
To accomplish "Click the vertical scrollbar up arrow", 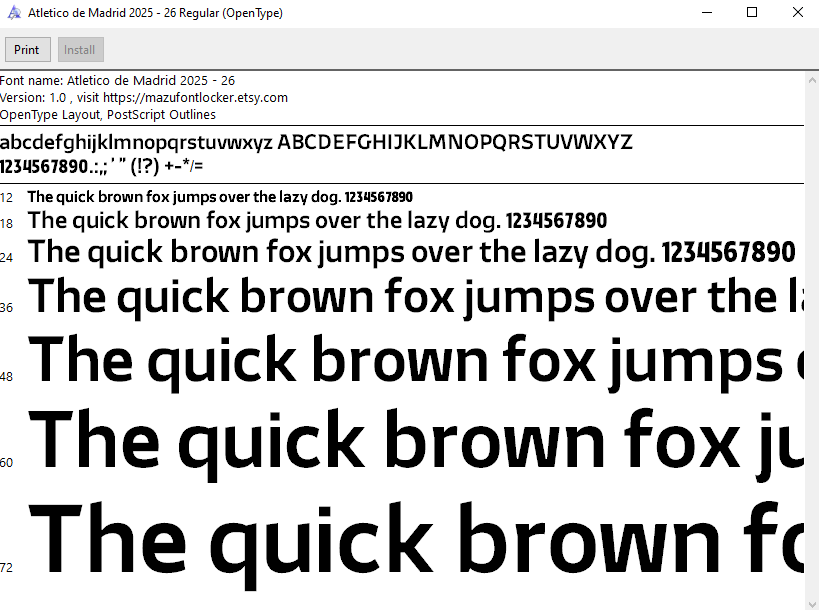I will coord(811,78).
